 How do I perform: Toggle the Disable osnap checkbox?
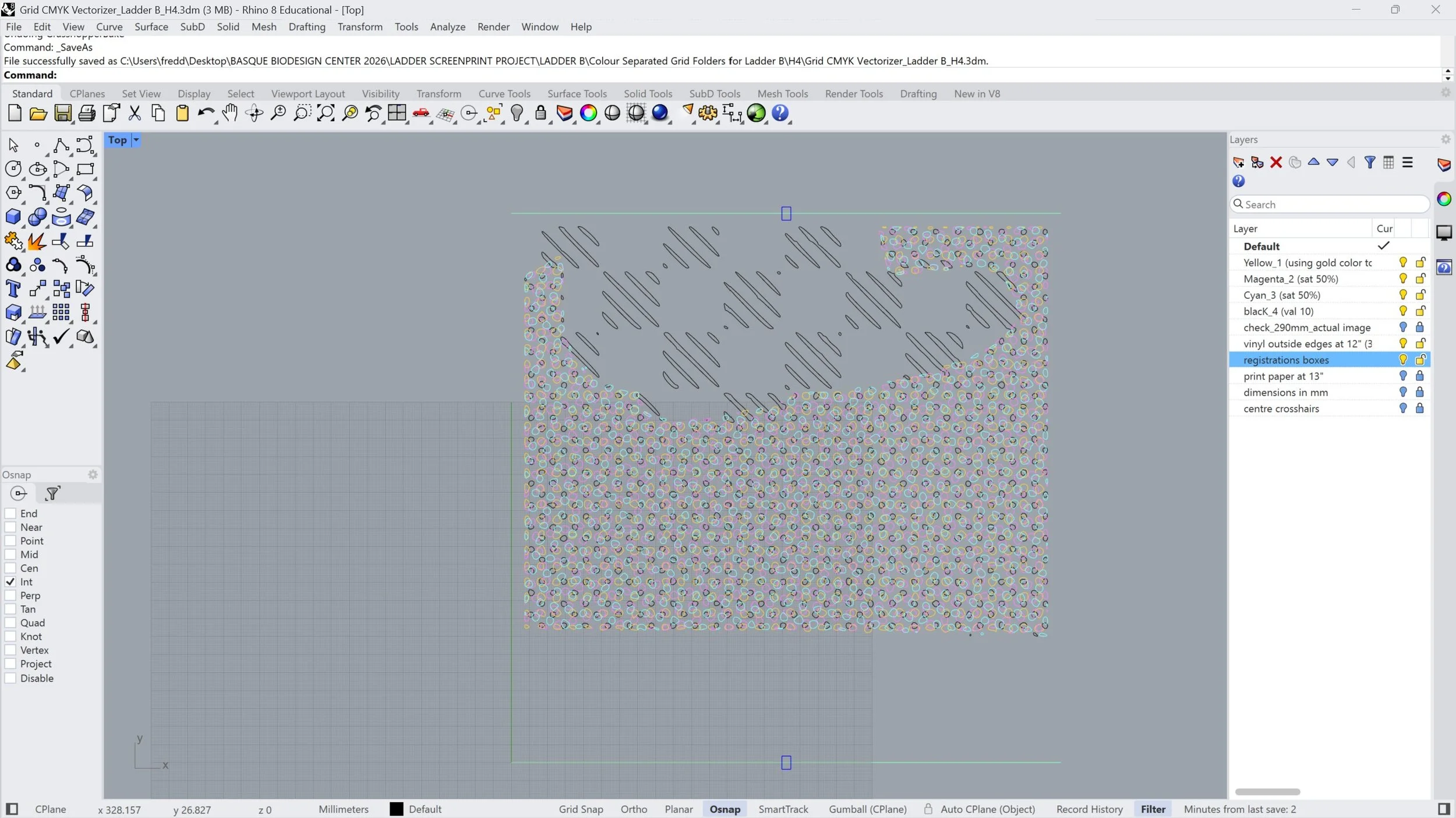pos(10,678)
